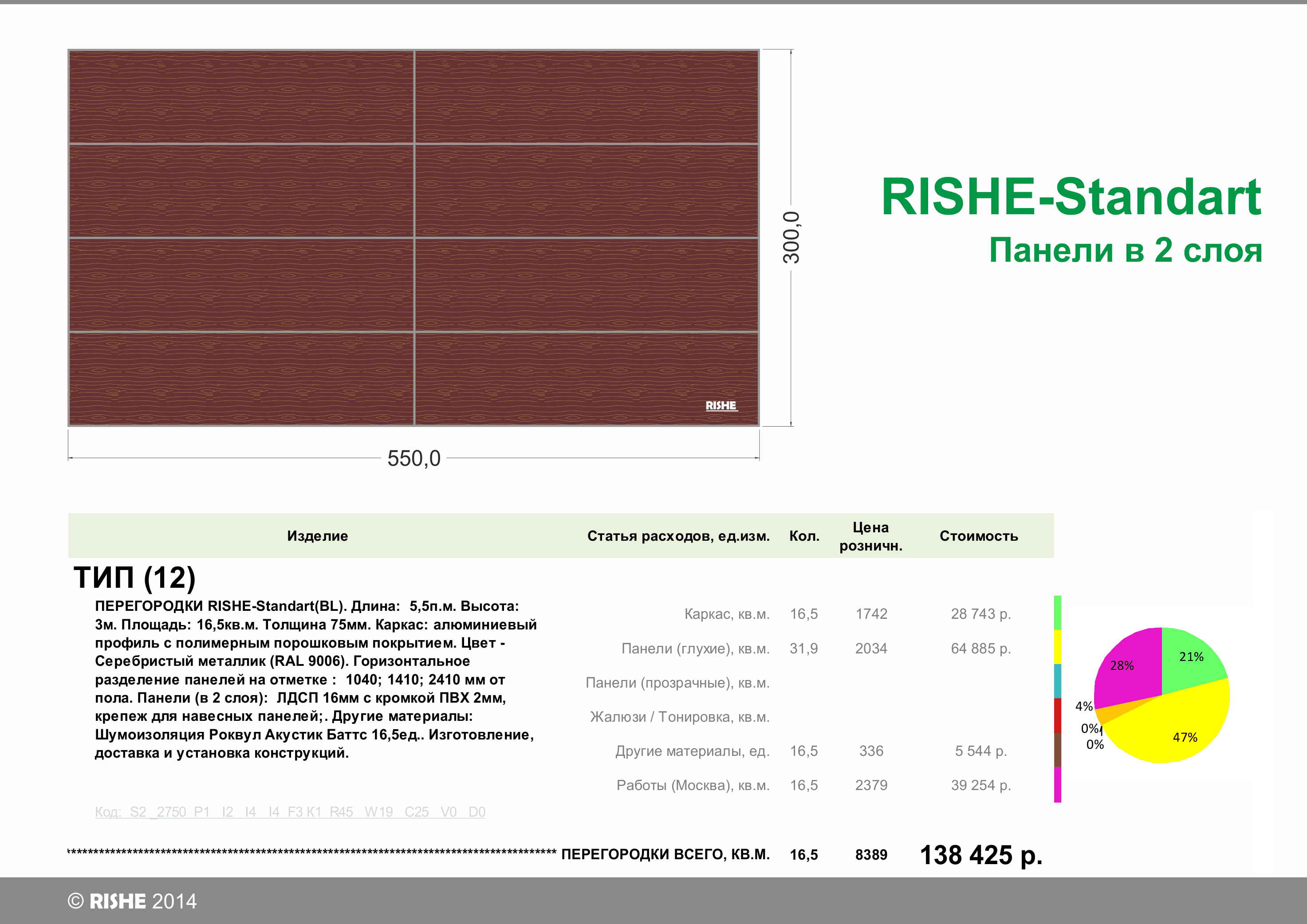This screenshot has width=1307, height=924.
Task: Click the total unit price '8389'
Action: click(871, 854)
